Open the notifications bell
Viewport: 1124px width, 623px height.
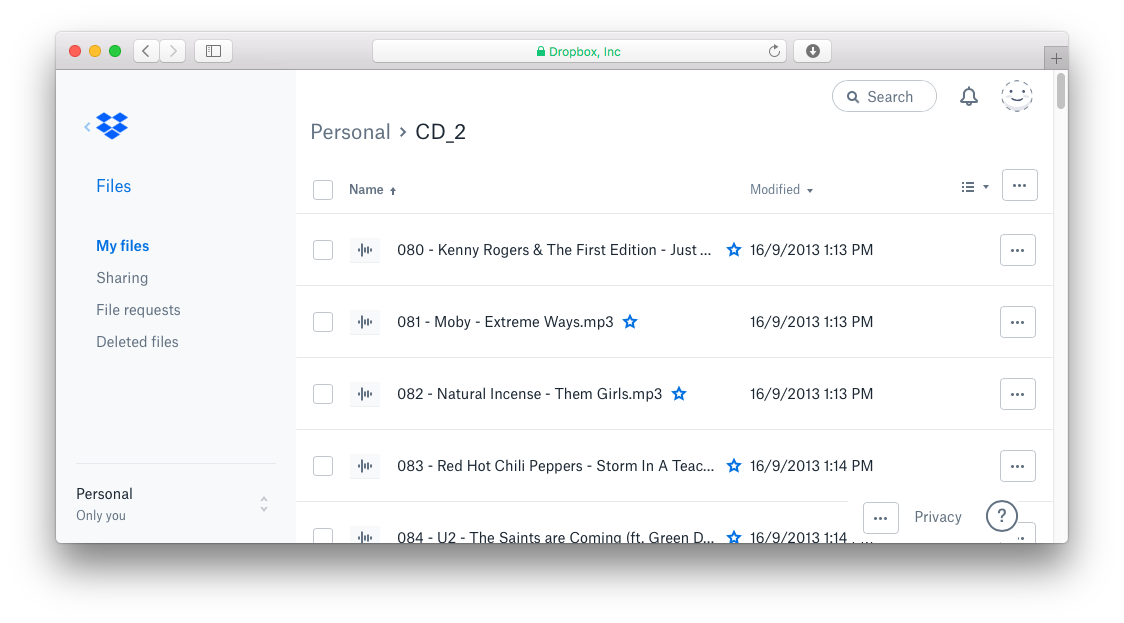(968, 97)
